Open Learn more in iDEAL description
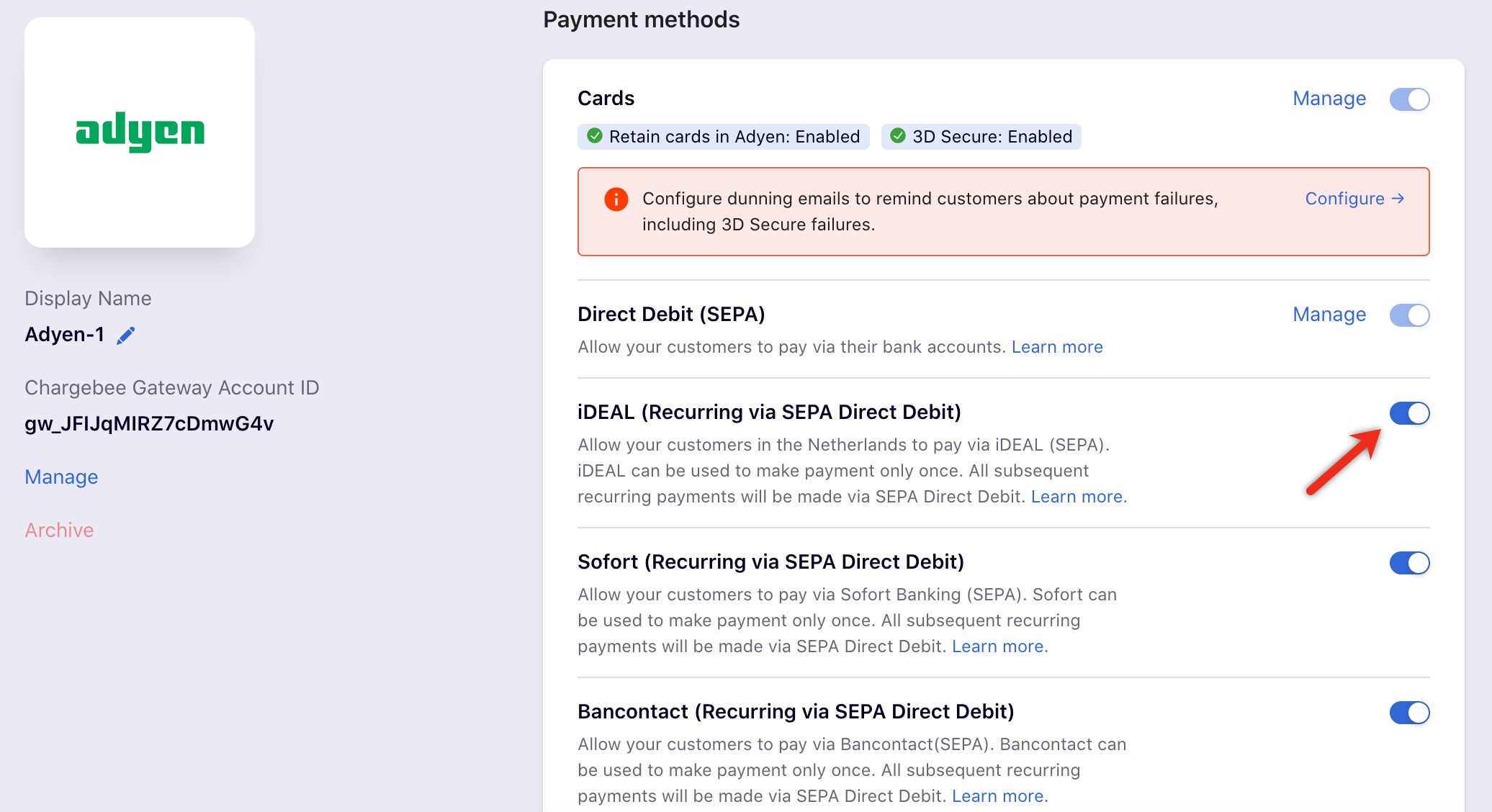This screenshot has height=812, width=1492. [1077, 497]
